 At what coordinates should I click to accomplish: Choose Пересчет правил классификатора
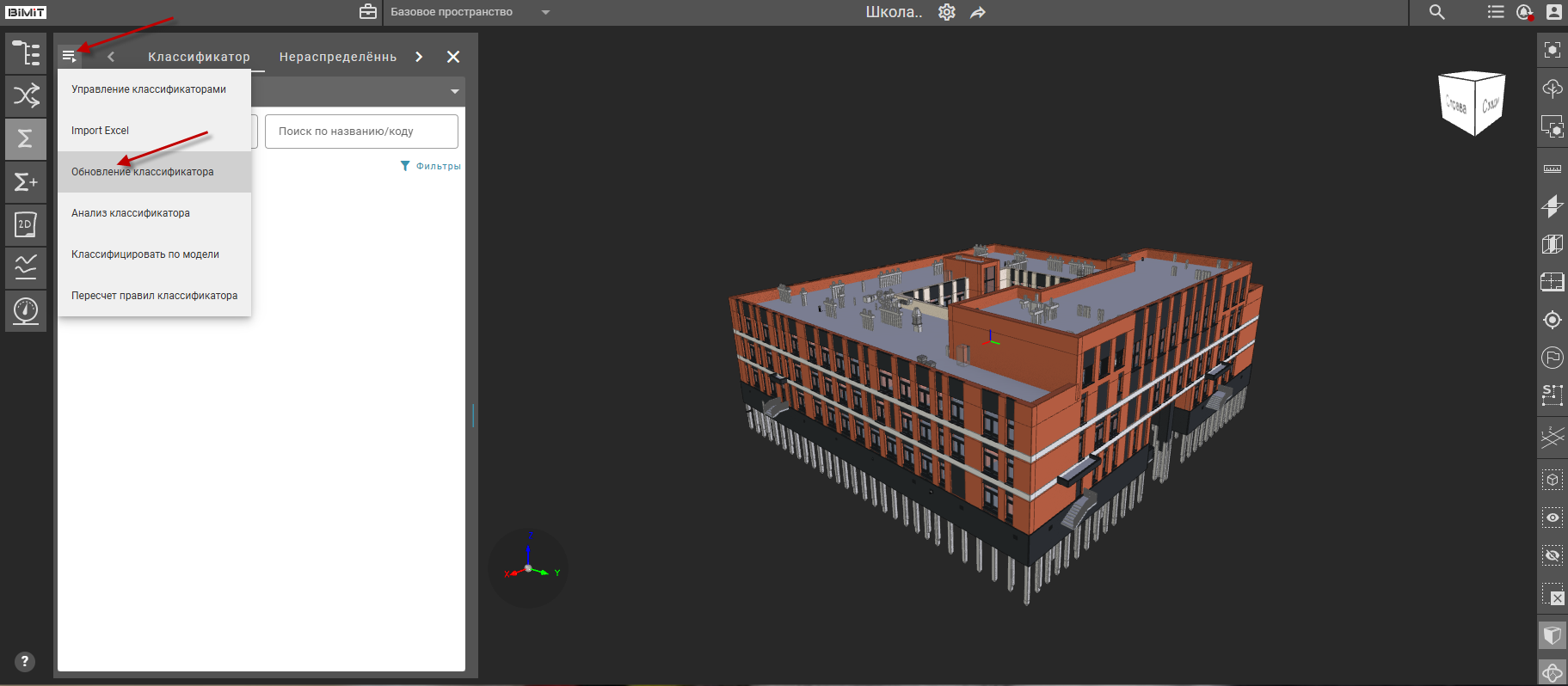click(x=154, y=296)
